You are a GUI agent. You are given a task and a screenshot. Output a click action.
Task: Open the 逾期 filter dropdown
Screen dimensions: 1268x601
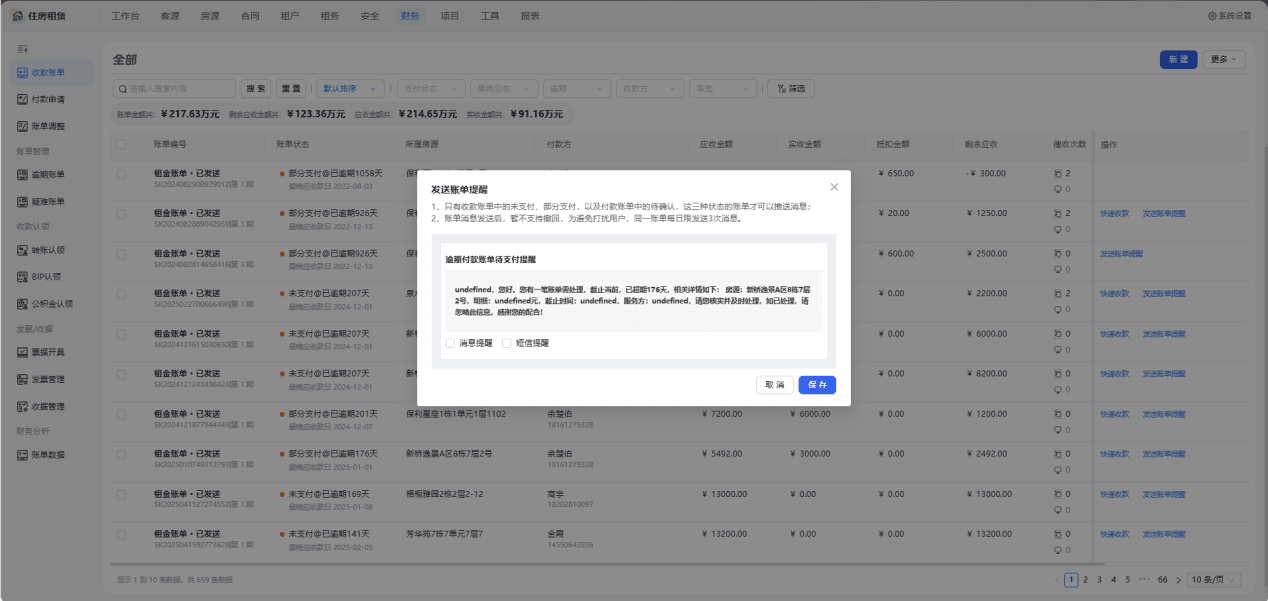point(577,88)
